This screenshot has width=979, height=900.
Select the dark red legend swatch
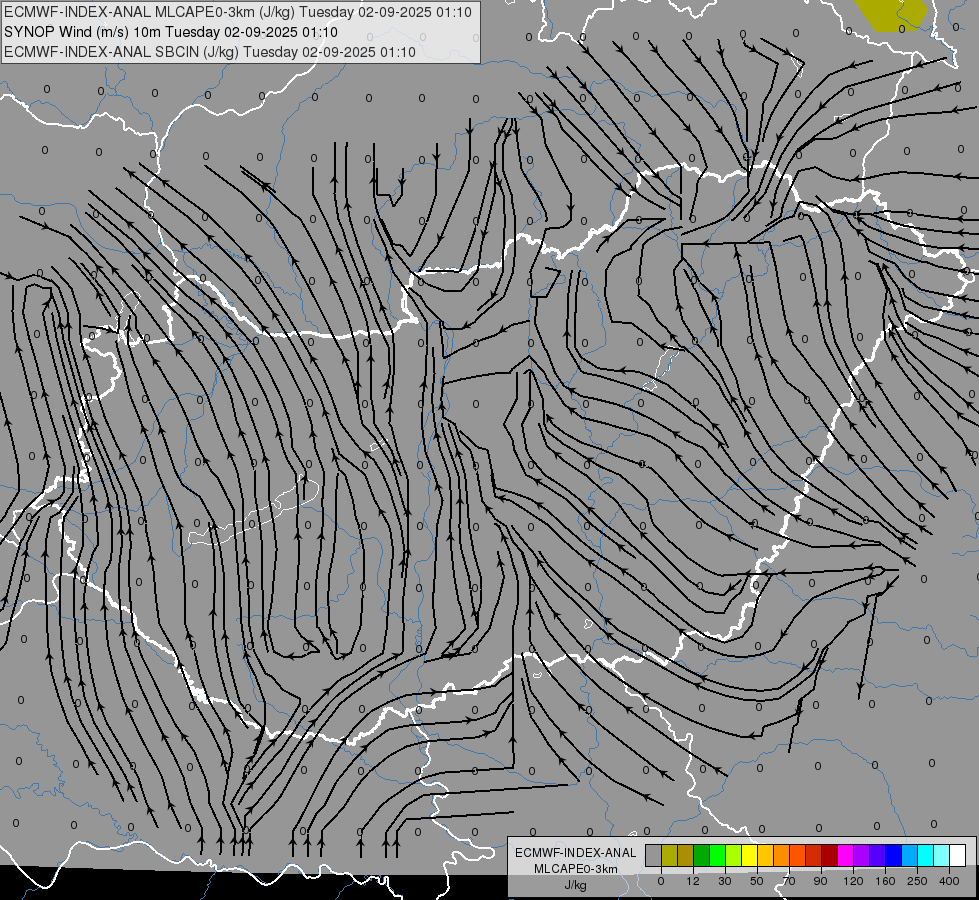pyautogui.click(x=829, y=855)
